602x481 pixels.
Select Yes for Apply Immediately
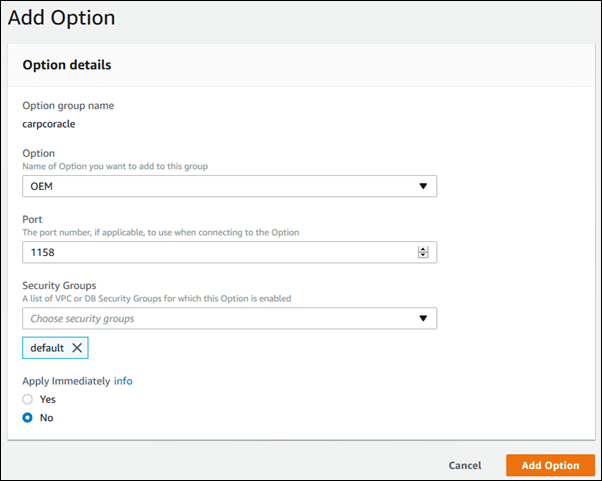coord(28,399)
